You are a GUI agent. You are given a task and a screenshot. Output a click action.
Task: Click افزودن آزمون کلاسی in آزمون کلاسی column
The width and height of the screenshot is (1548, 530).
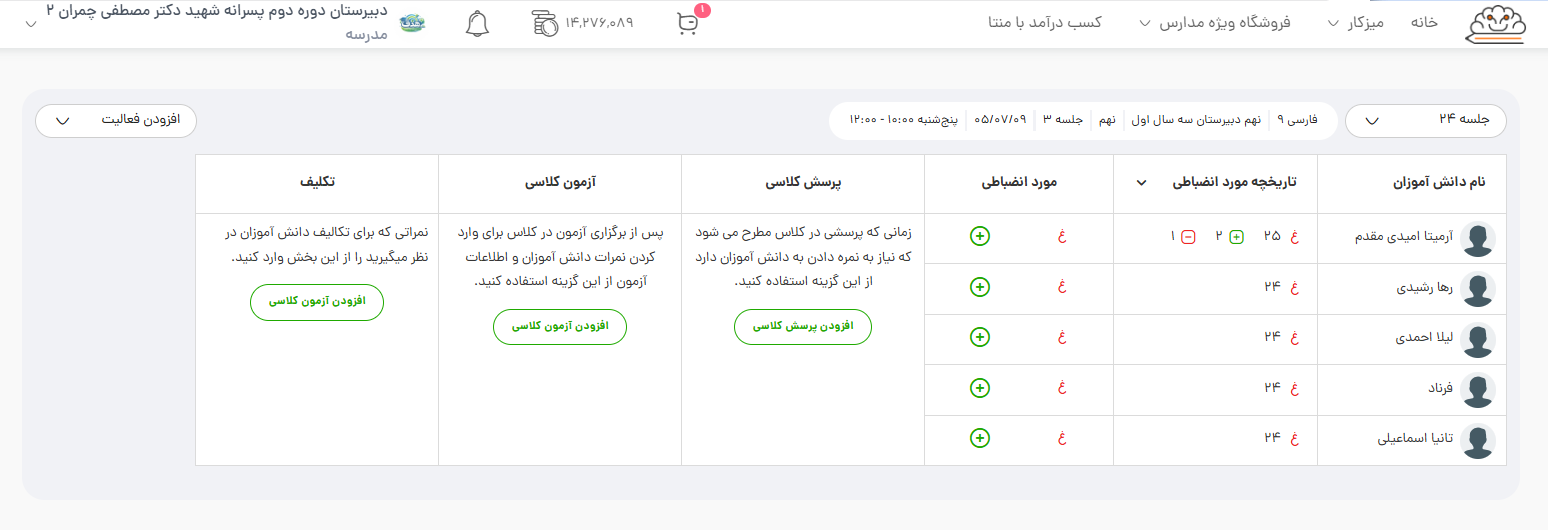(560, 327)
